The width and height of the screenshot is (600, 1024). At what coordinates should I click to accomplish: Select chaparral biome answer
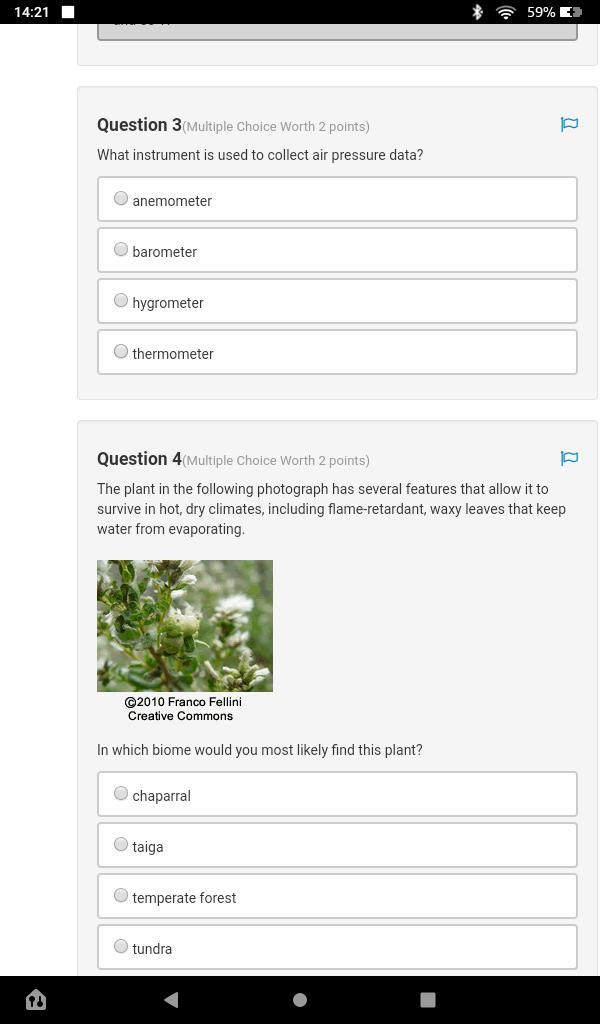coord(121,794)
